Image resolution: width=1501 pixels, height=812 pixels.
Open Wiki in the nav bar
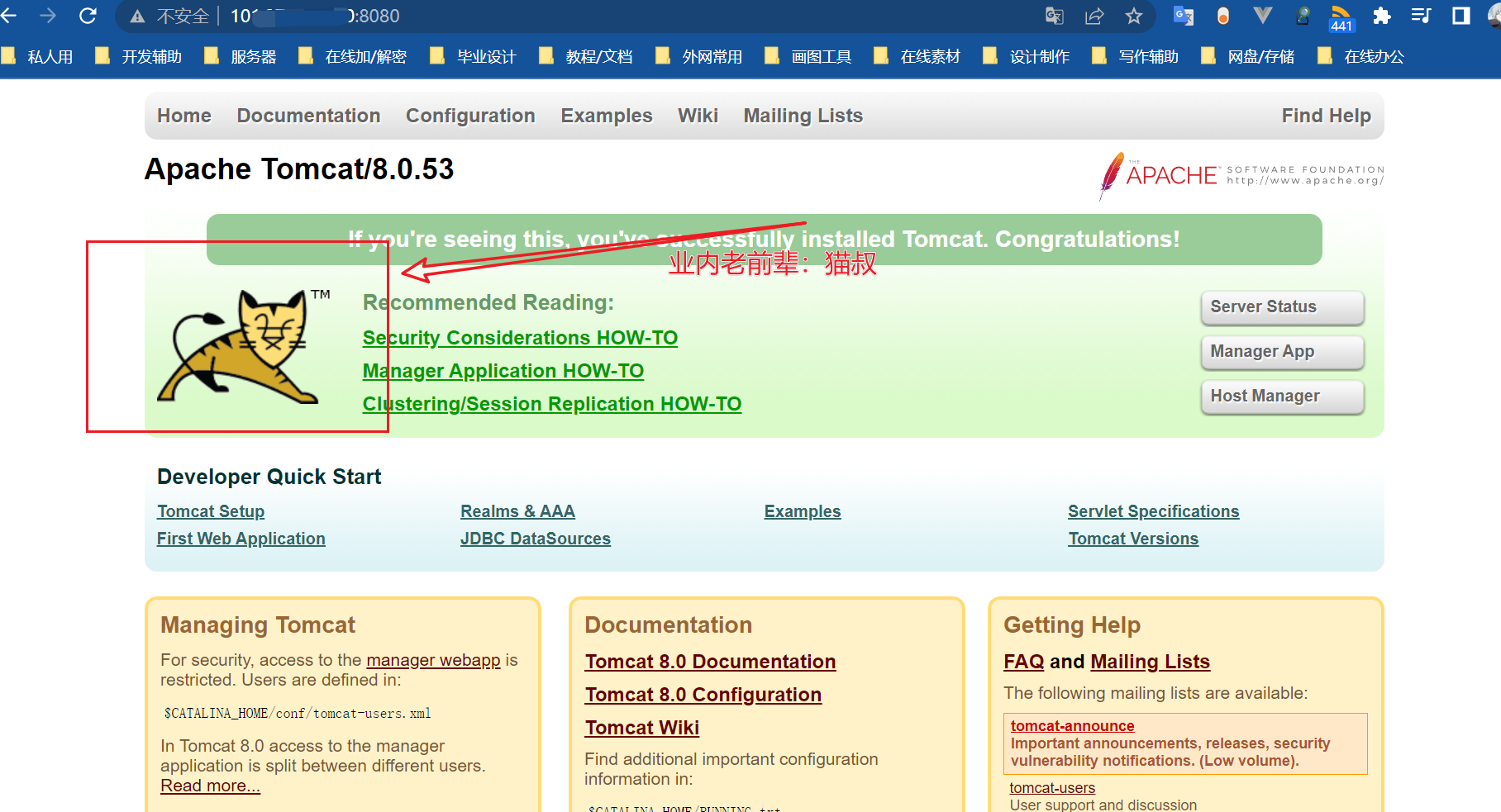[x=698, y=116]
